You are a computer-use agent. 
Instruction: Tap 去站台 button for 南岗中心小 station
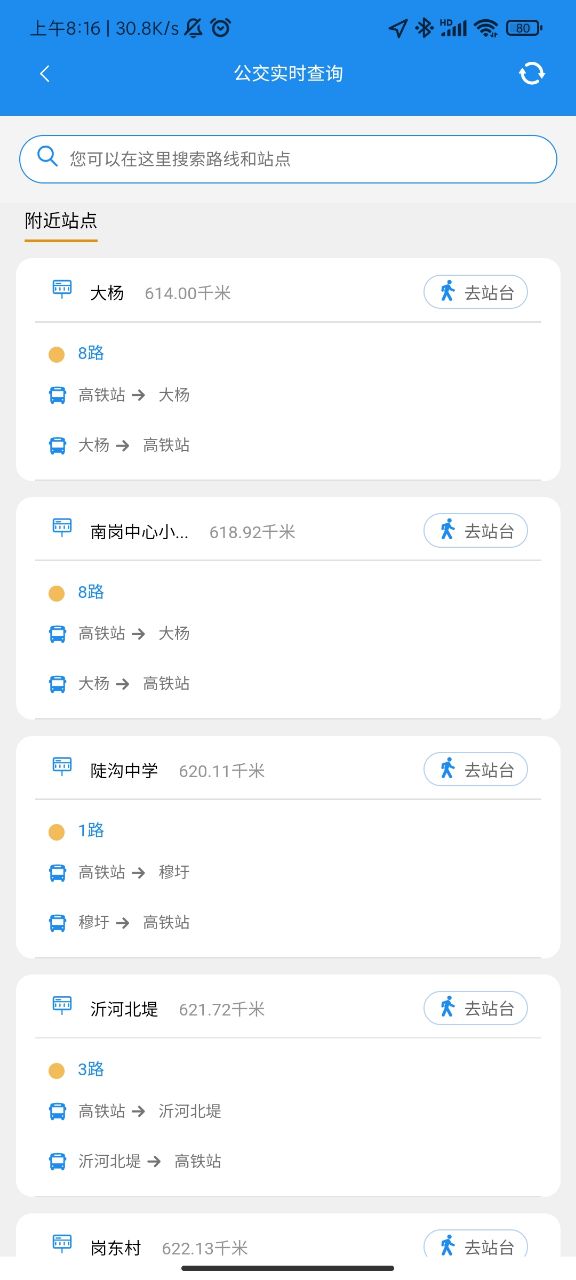pos(475,530)
